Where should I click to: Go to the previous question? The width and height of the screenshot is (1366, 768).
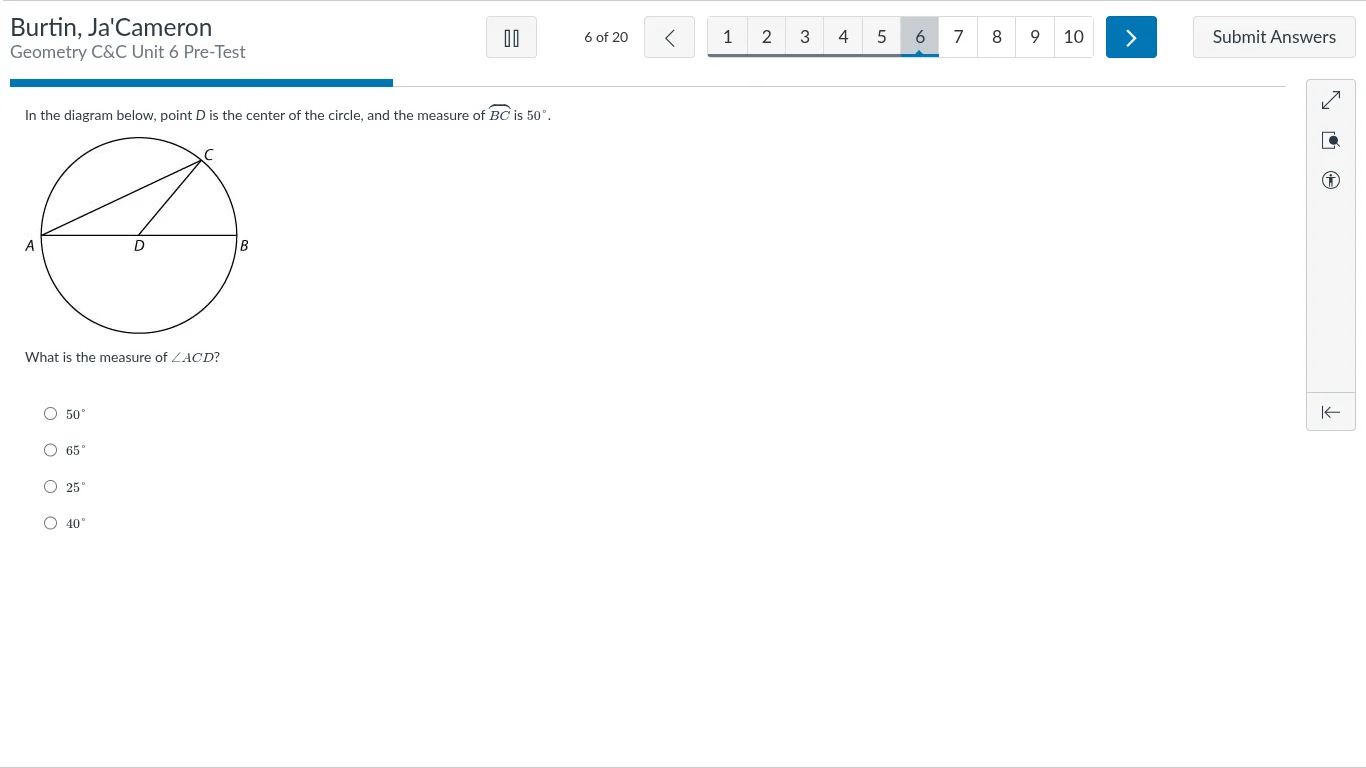(669, 38)
